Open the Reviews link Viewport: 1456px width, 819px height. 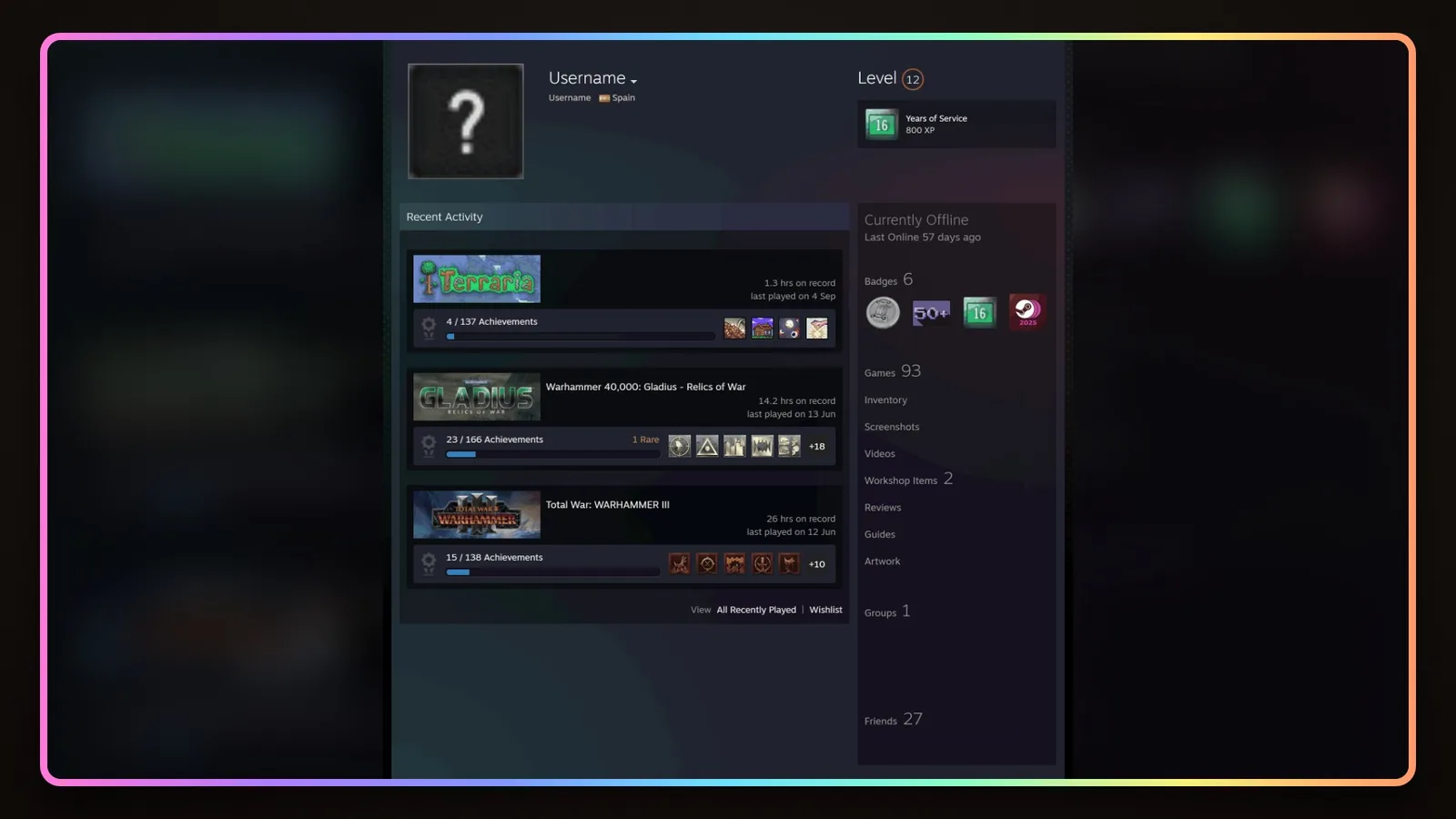(x=883, y=508)
